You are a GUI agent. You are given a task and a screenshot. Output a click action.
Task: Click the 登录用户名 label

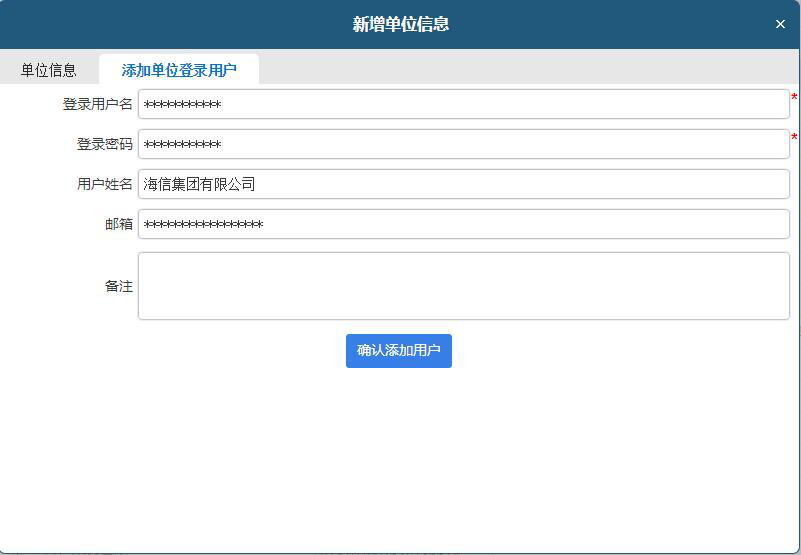click(97, 104)
